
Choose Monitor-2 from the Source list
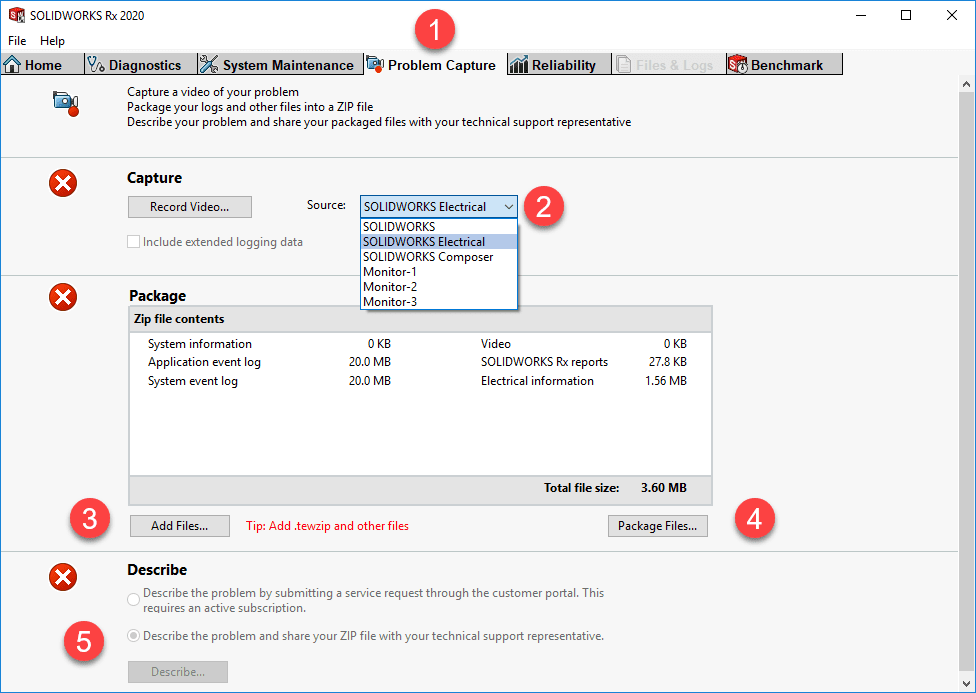pos(439,286)
